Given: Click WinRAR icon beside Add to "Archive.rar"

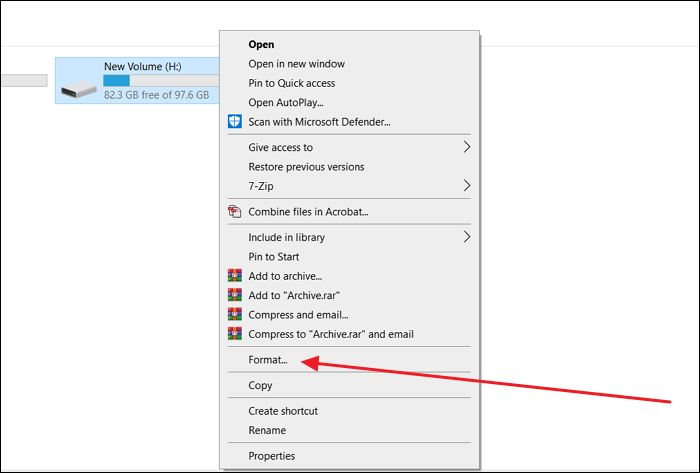Looking at the screenshot, I should click(235, 295).
